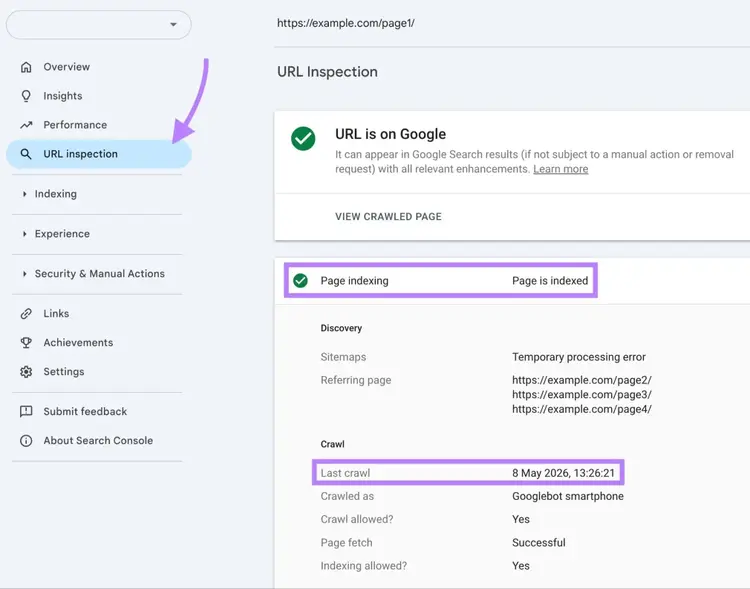
Task: Click VIEW CRAWLED PAGE button
Action: [388, 217]
